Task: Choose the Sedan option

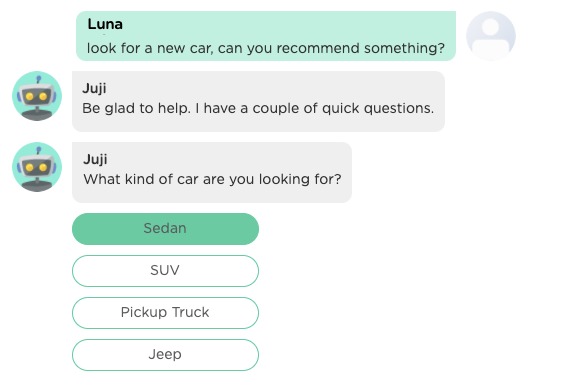Action: click(x=165, y=229)
